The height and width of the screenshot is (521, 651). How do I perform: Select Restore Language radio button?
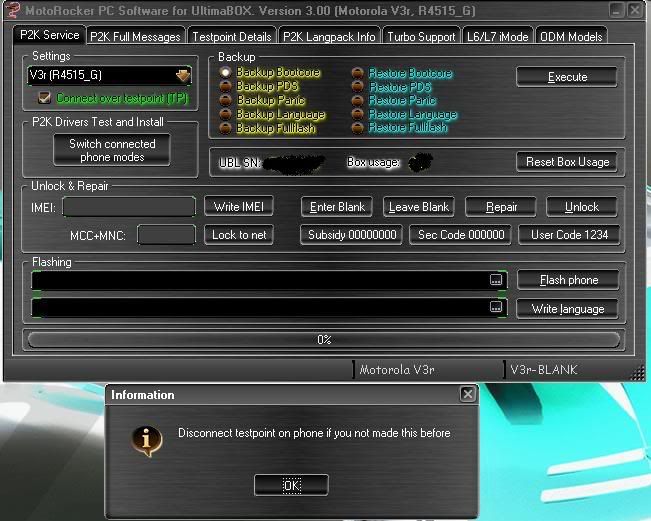pyautogui.click(x=357, y=114)
